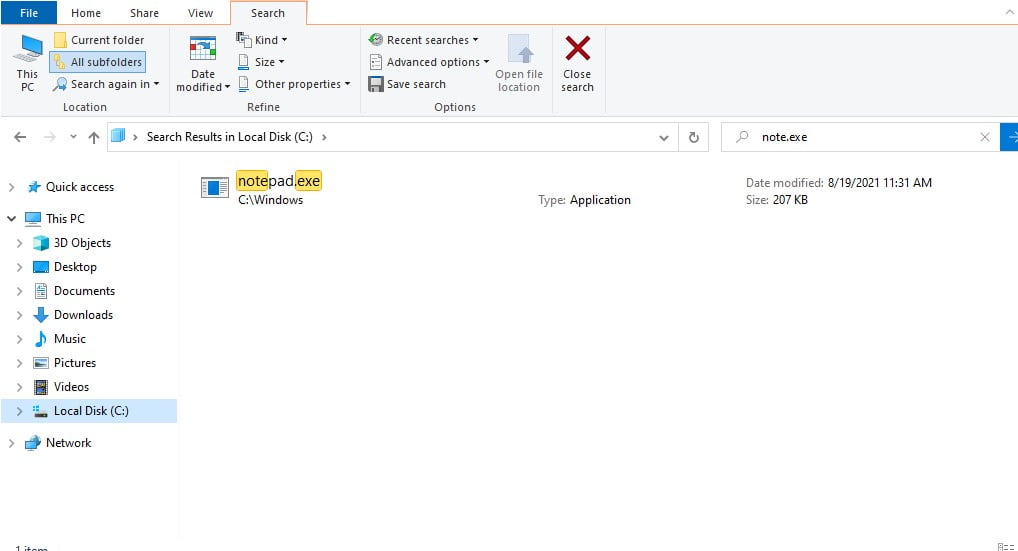Expand the Downloads folder node
Viewport: 1018px width, 551px height.
point(19,315)
